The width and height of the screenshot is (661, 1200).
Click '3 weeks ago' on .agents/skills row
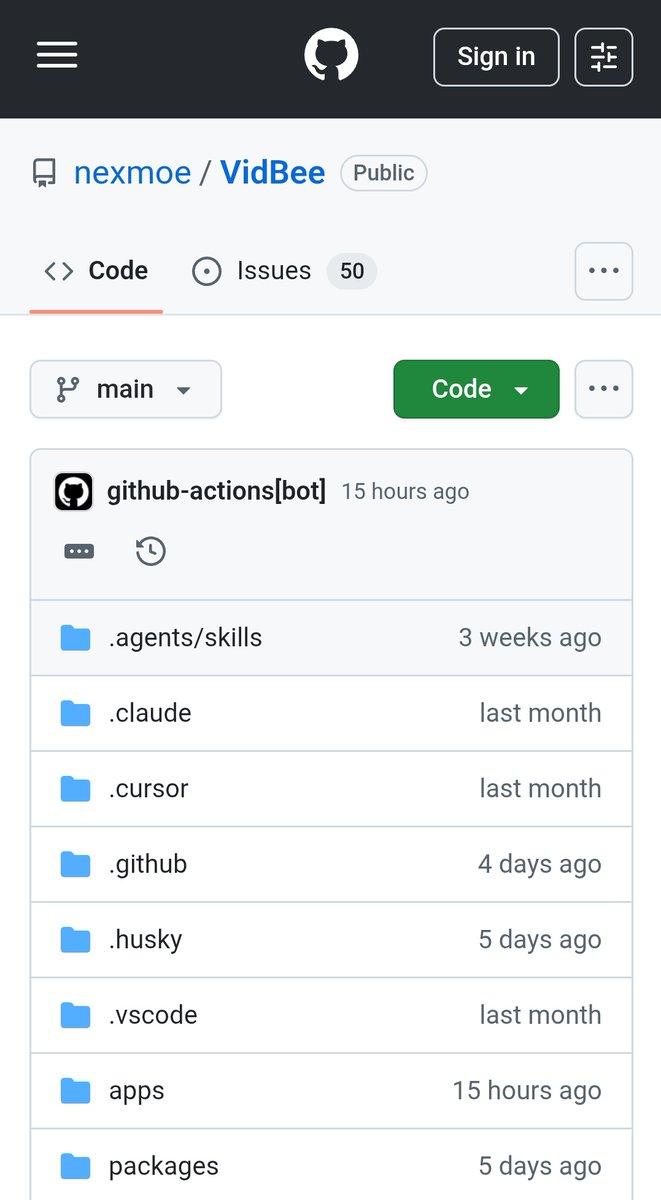point(530,638)
